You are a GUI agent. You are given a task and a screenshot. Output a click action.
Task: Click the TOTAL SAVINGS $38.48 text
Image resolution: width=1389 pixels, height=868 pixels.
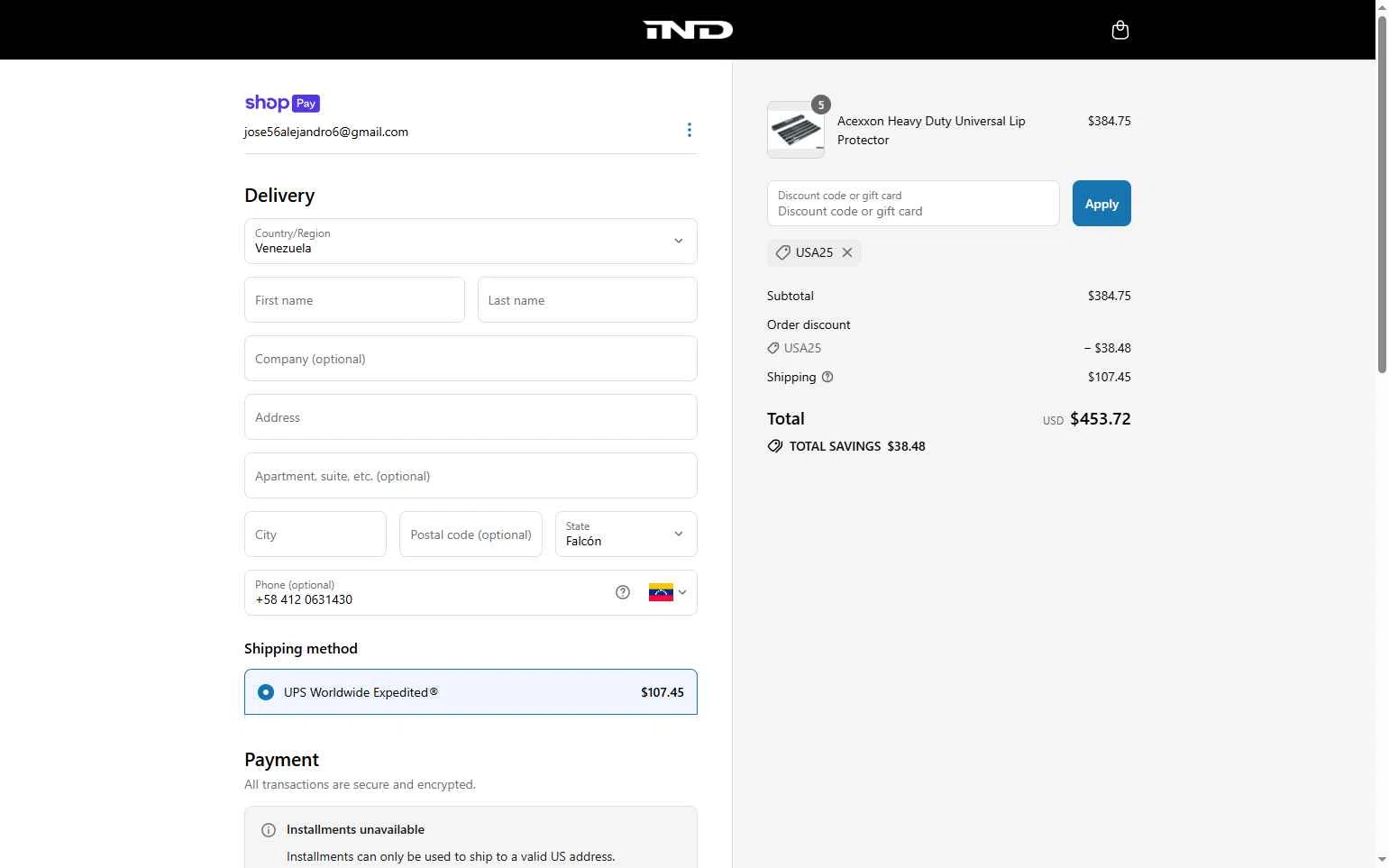pos(857,446)
